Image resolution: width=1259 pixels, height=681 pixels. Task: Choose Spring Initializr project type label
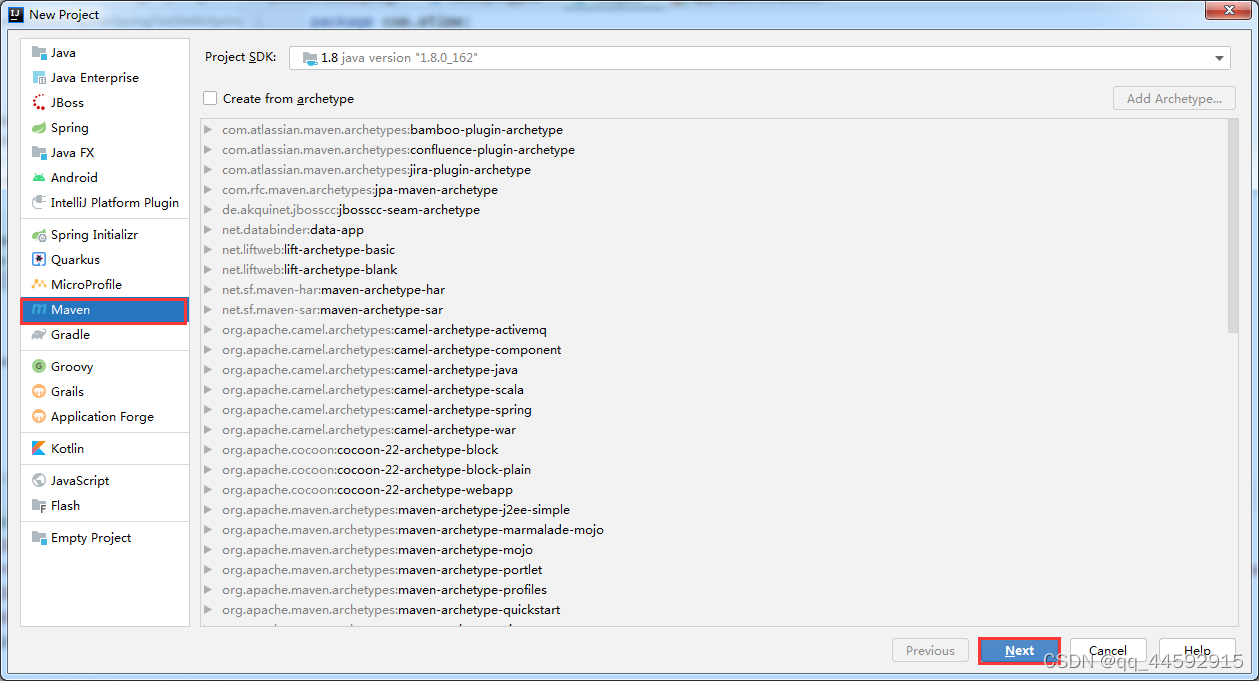tap(95, 235)
